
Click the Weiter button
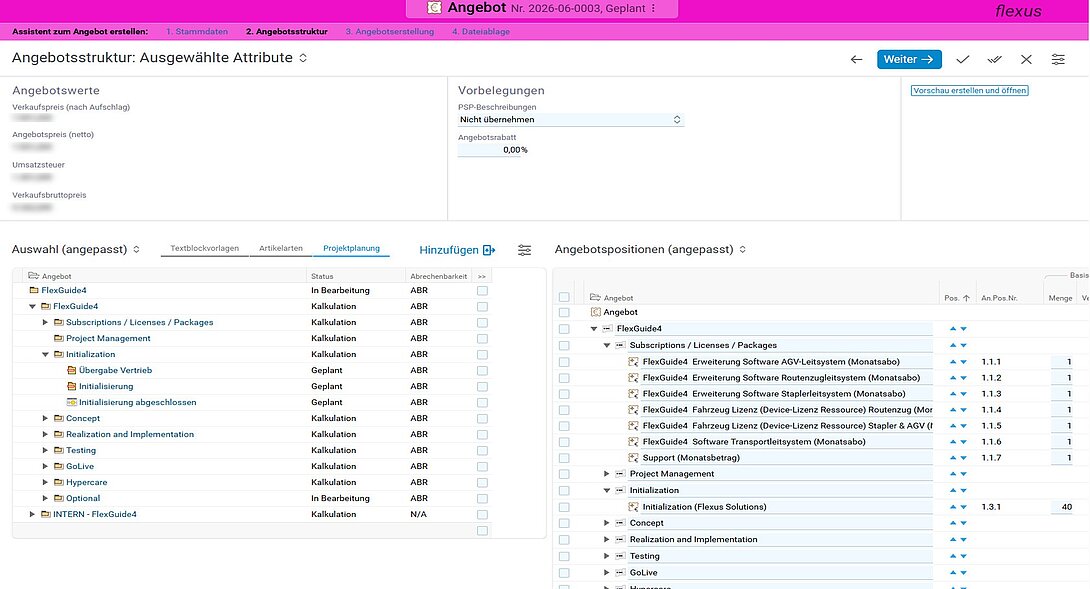click(x=909, y=60)
